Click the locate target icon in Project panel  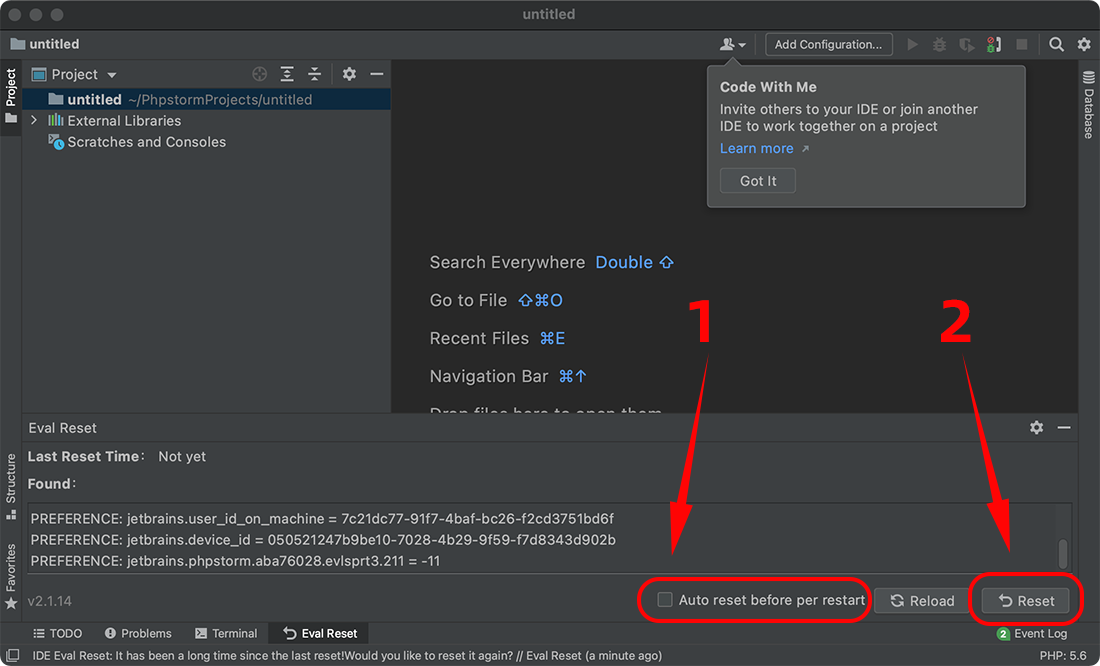[x=259, y=74]
